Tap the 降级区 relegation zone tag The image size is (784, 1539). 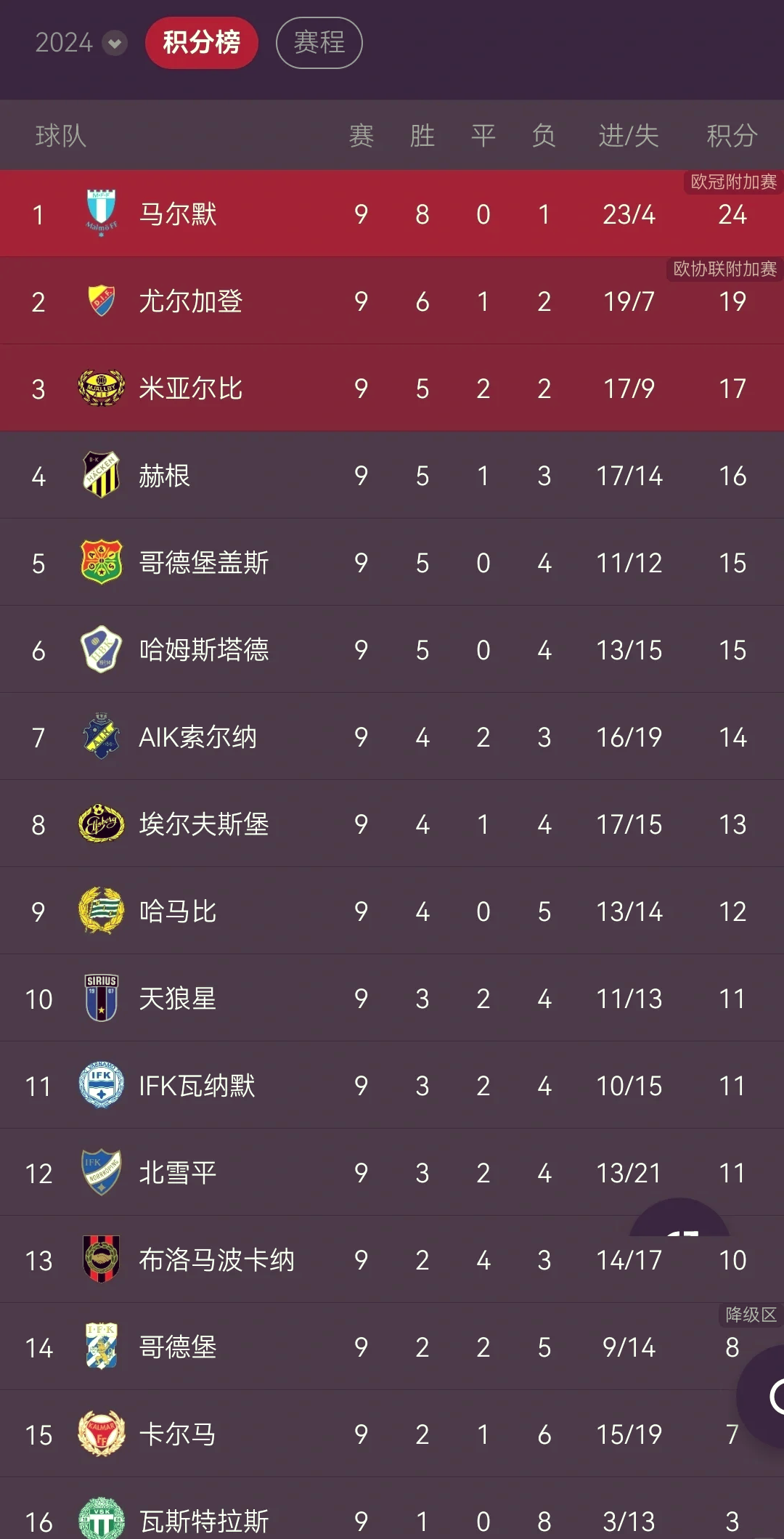tap(751, 1315)
